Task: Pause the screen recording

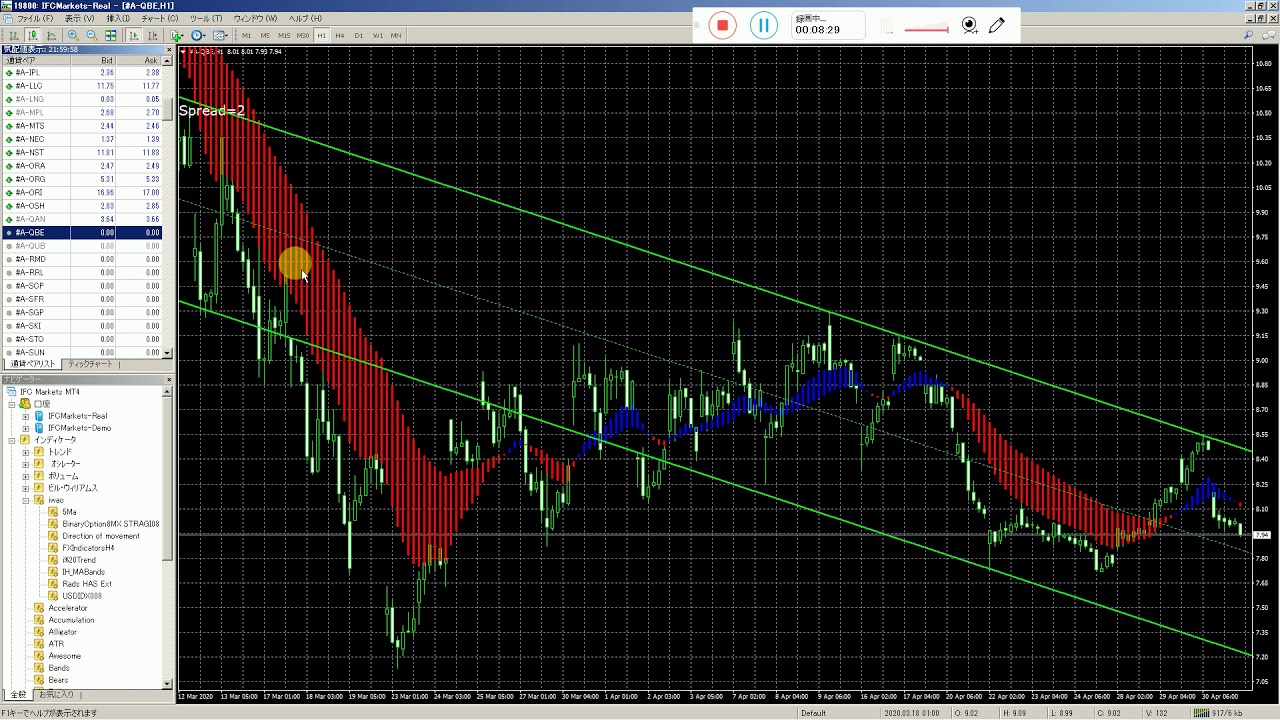Action: click(763, 25)
